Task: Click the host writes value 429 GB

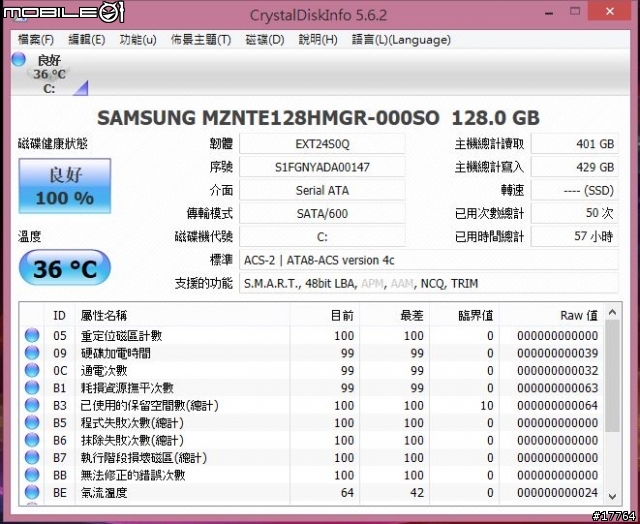Action: [x=574, y=167]
